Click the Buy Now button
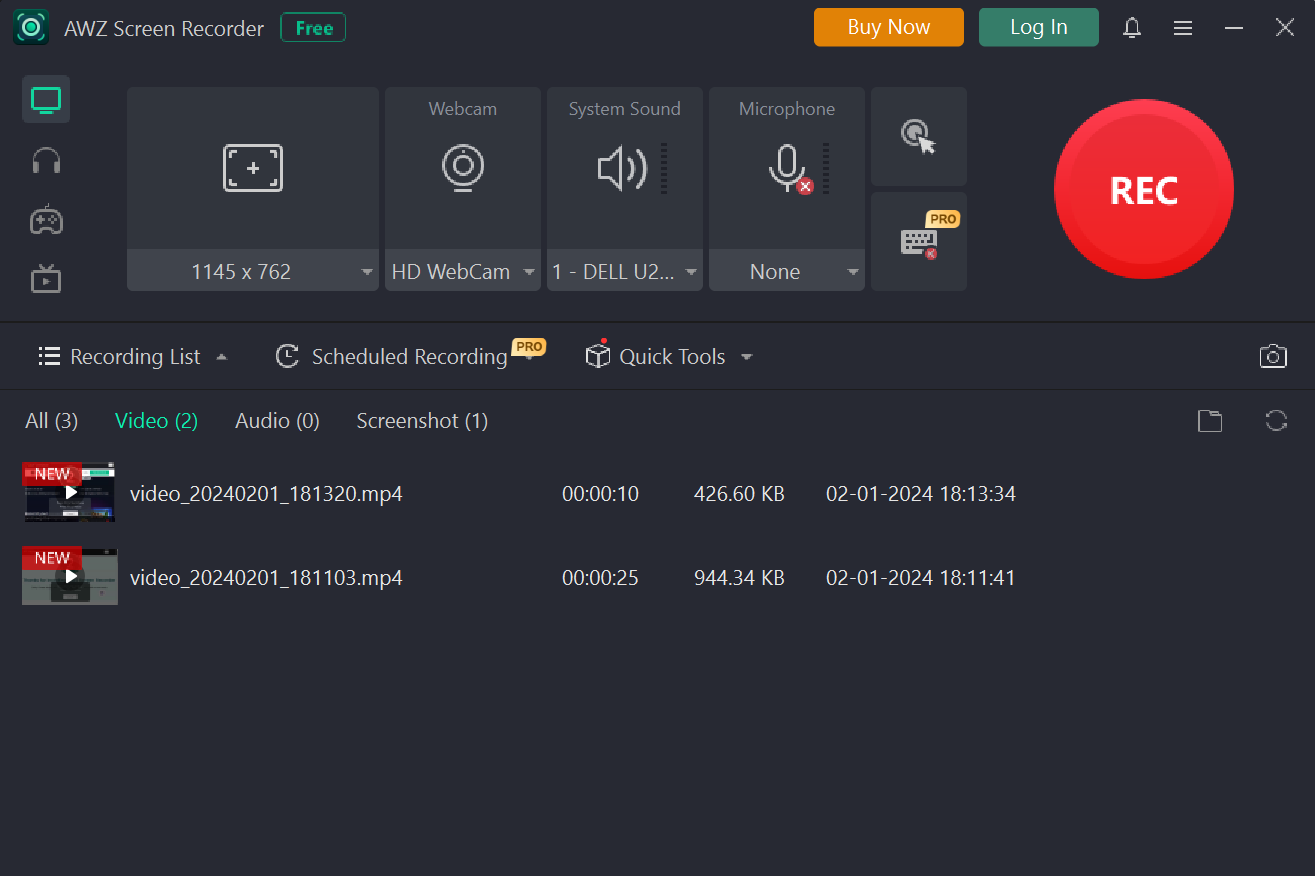The width and height of the screenshot is (1315, 876). pyautogui.click(x=888, y=27)
